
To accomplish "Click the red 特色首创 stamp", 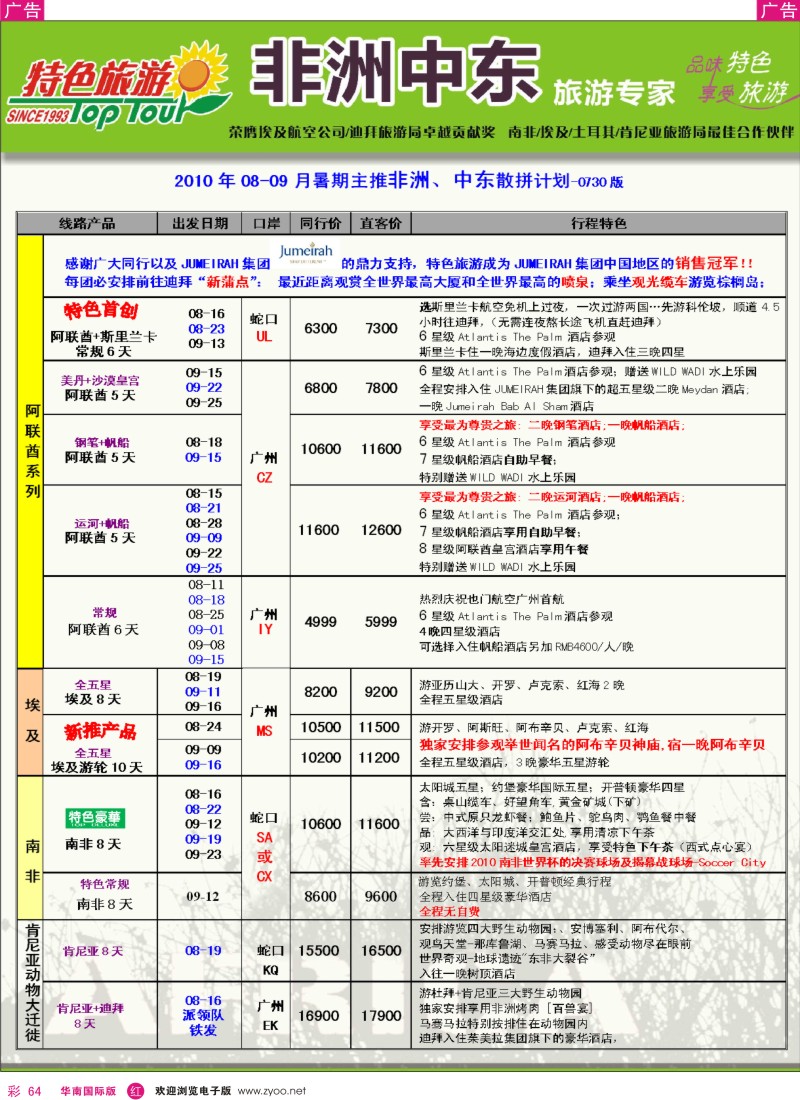I will coord(100,311).
